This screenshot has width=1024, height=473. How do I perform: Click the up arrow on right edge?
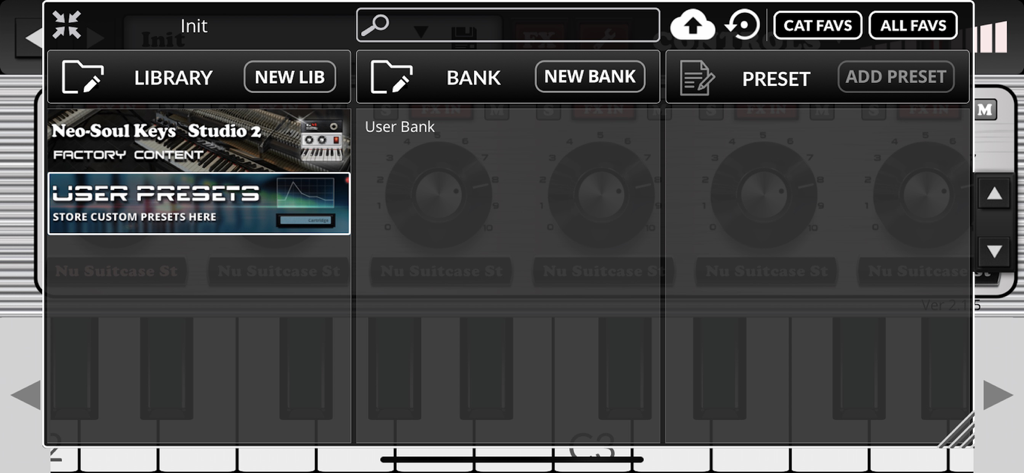994,194
